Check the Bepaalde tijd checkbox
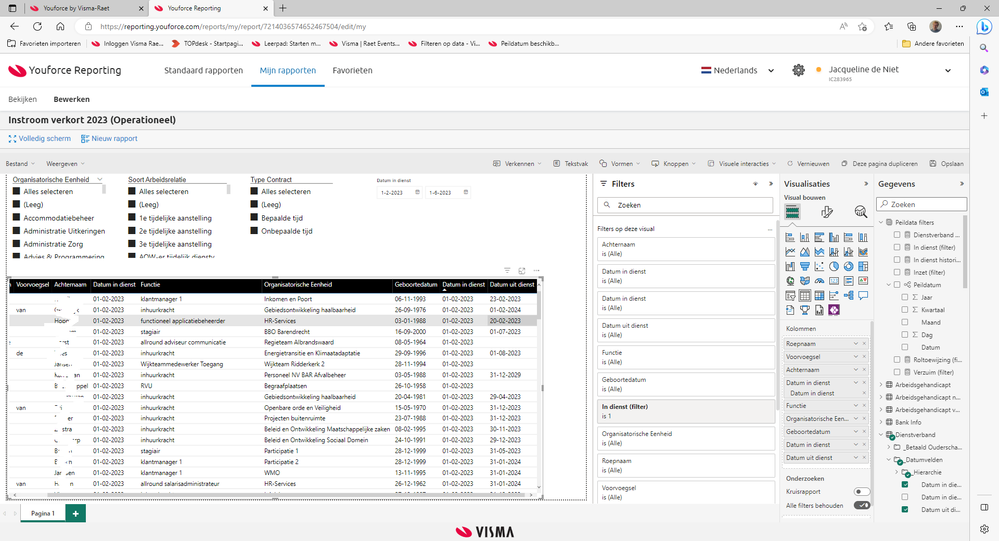 tap(254, 218)
